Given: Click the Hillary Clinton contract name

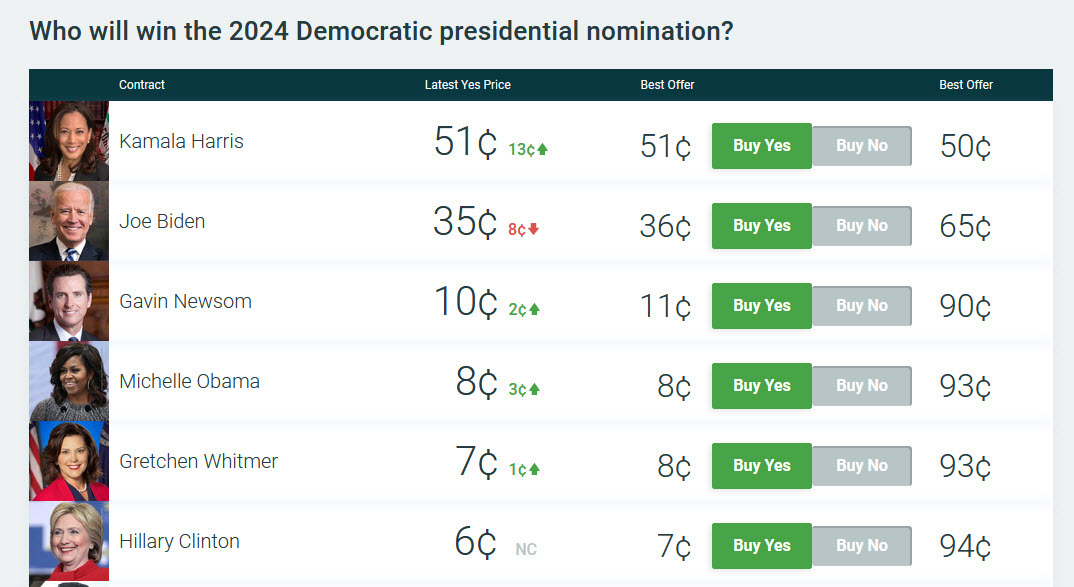Looking at the screenshot, I should click(x=179, y=541).
